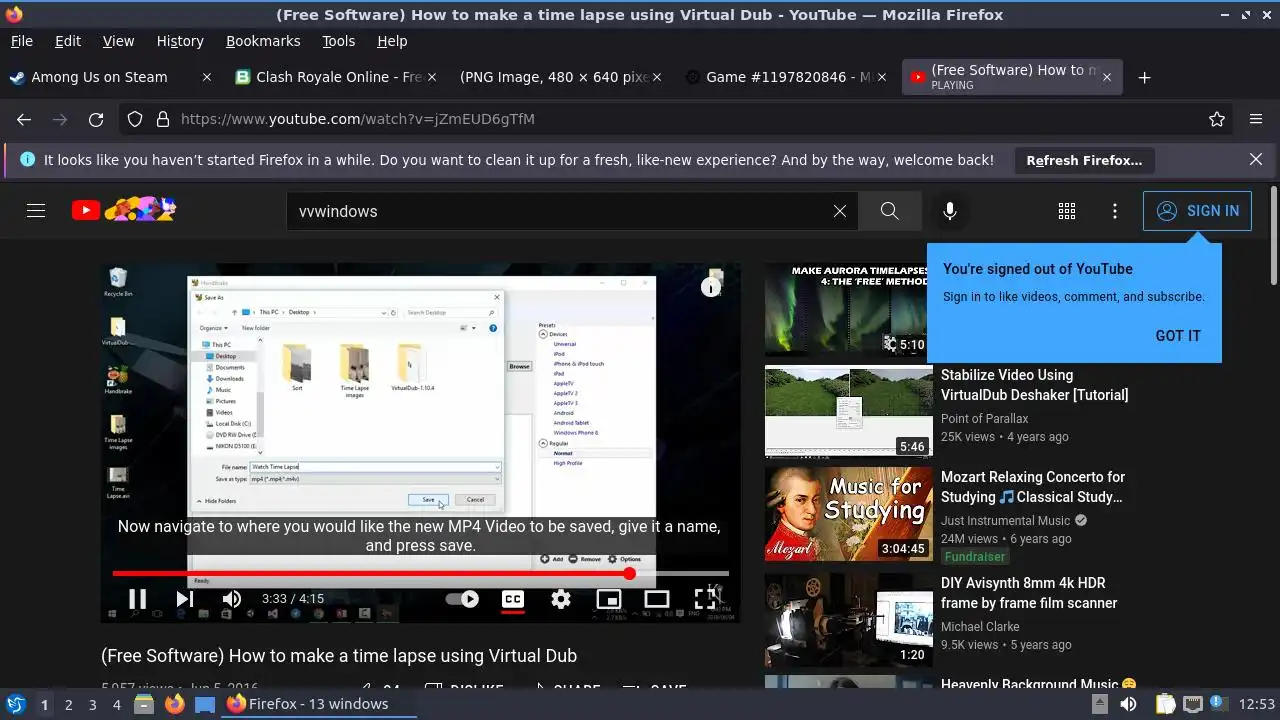1280x720 pixels.
Task: Skip to the next video
Action: pyautogui.click(x=185, y=599)
